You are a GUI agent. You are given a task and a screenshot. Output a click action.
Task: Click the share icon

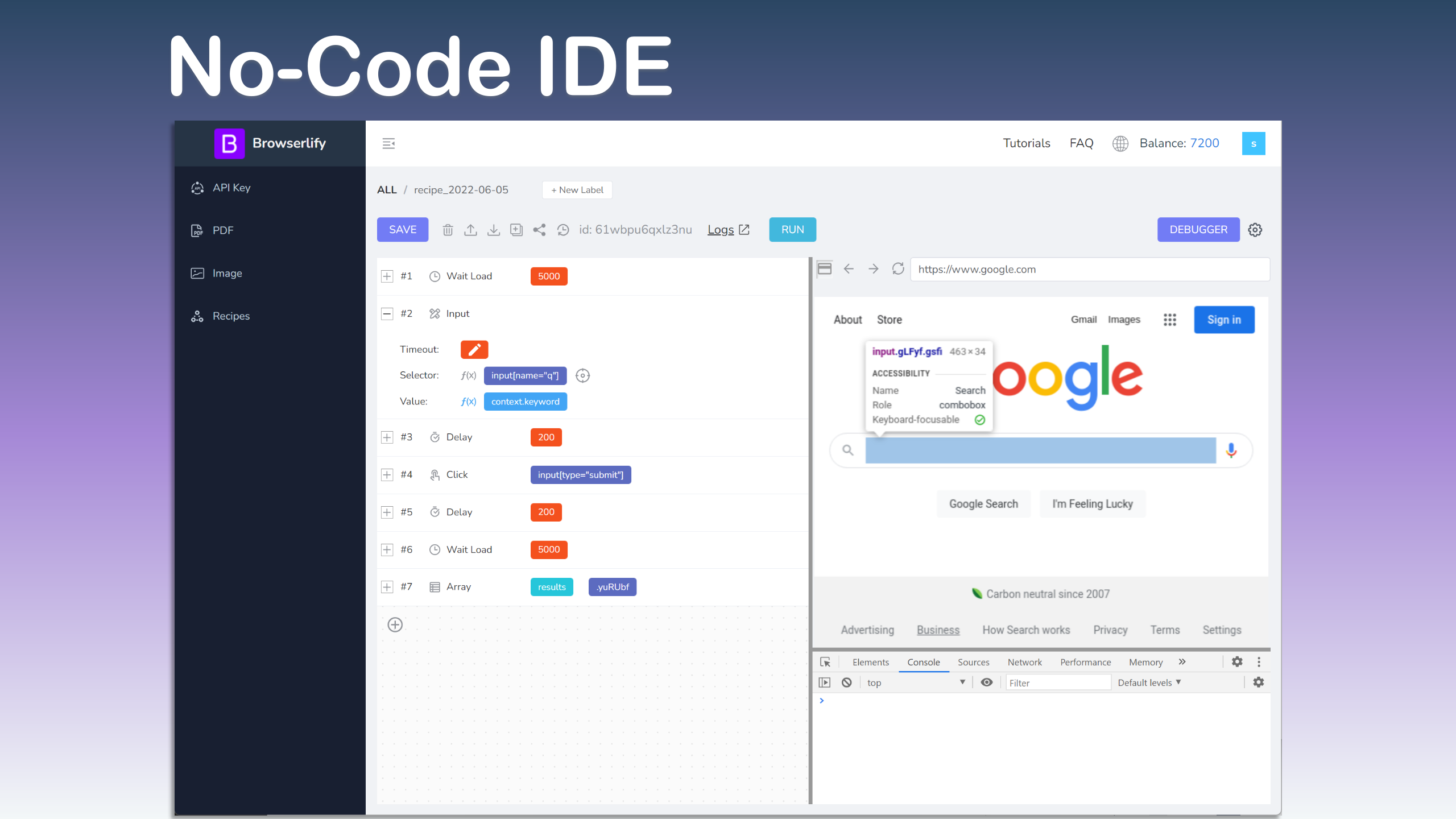tap(539, 230)
